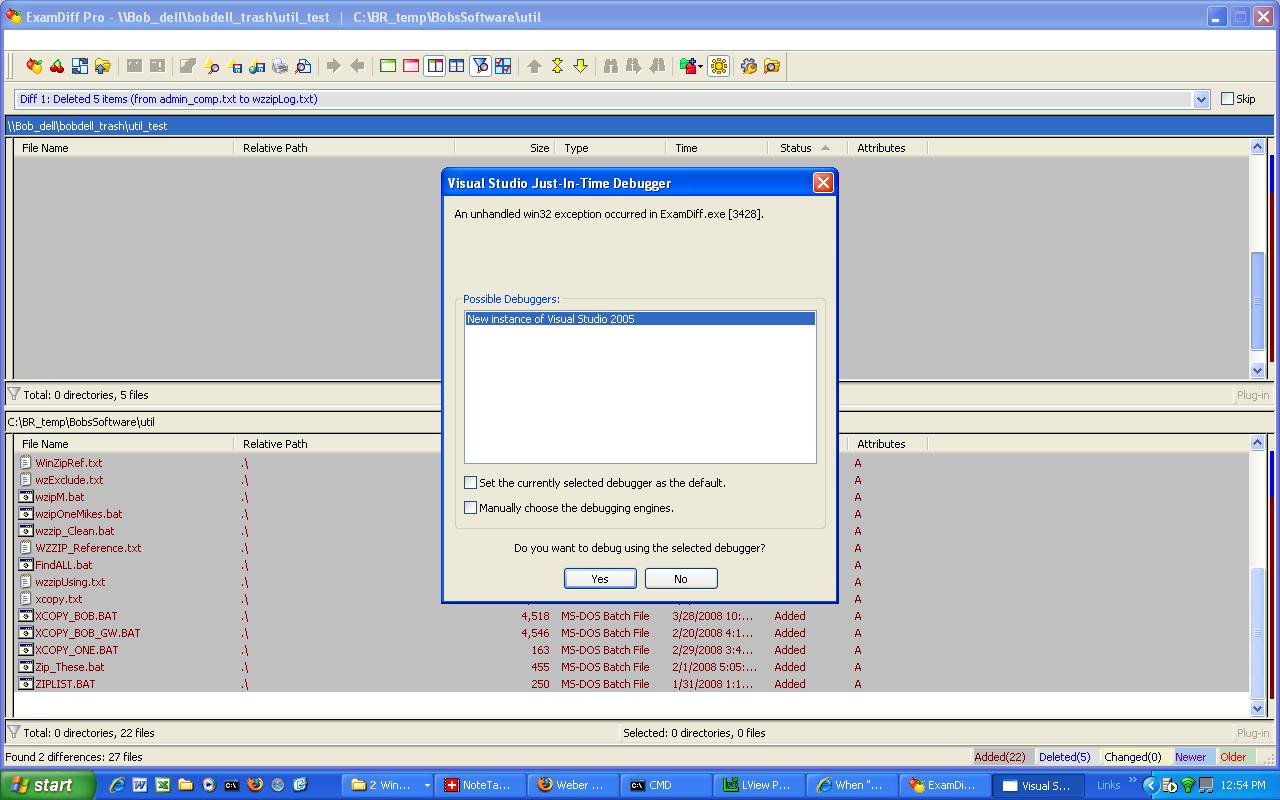Check 'Manually choose the debugging engines'
This screenshot has height=800, width=1280.
click(x=470, y=508)
